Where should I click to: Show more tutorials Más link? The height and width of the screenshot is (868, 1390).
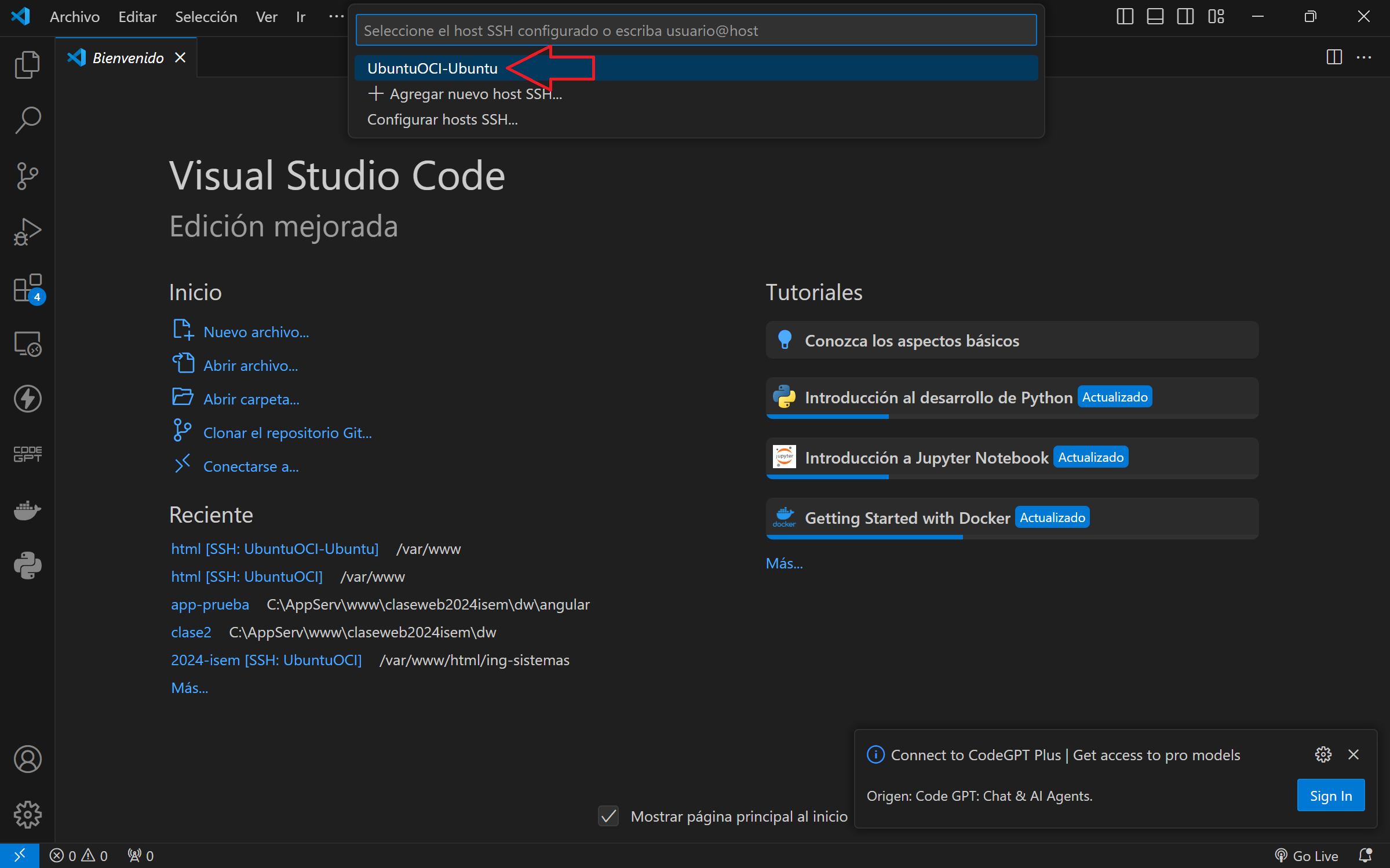tap(784, 563)
